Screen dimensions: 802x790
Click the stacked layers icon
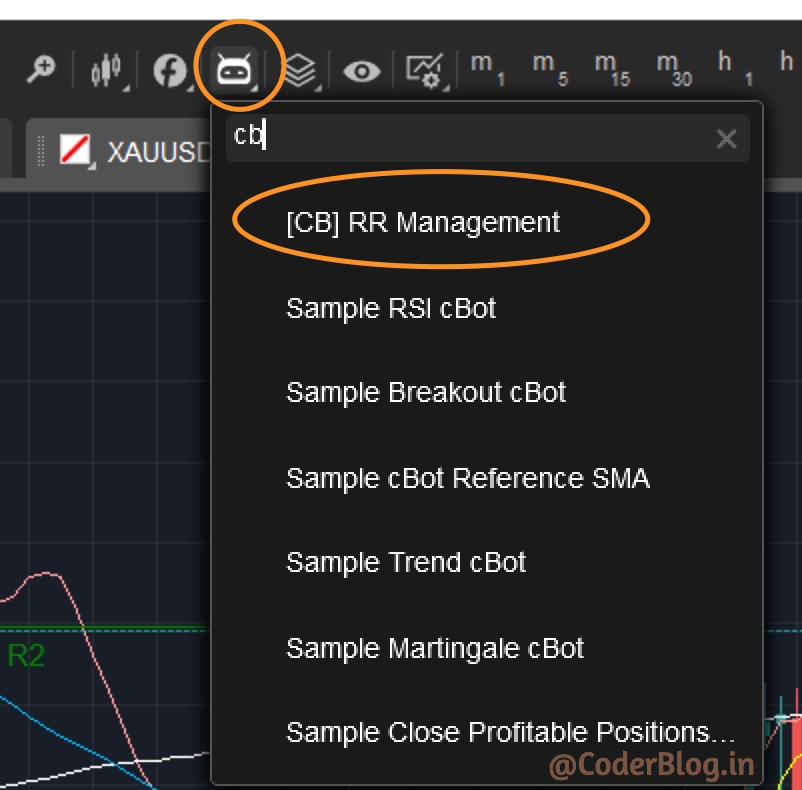click(300, 70)
